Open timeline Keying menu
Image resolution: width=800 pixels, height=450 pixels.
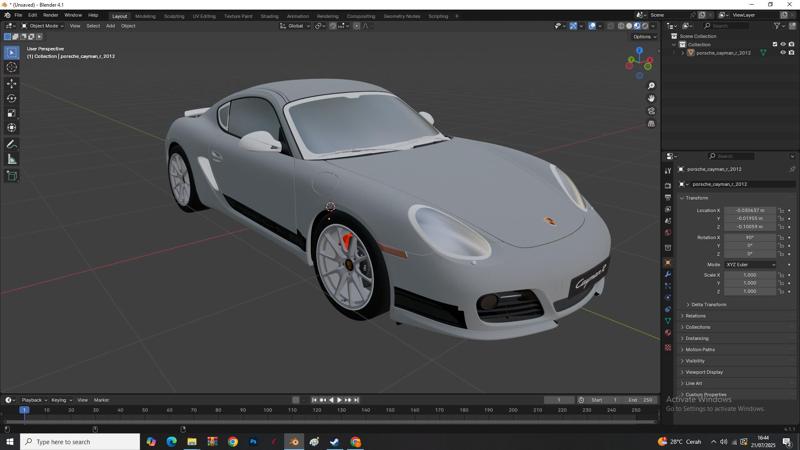pos(61,400)
